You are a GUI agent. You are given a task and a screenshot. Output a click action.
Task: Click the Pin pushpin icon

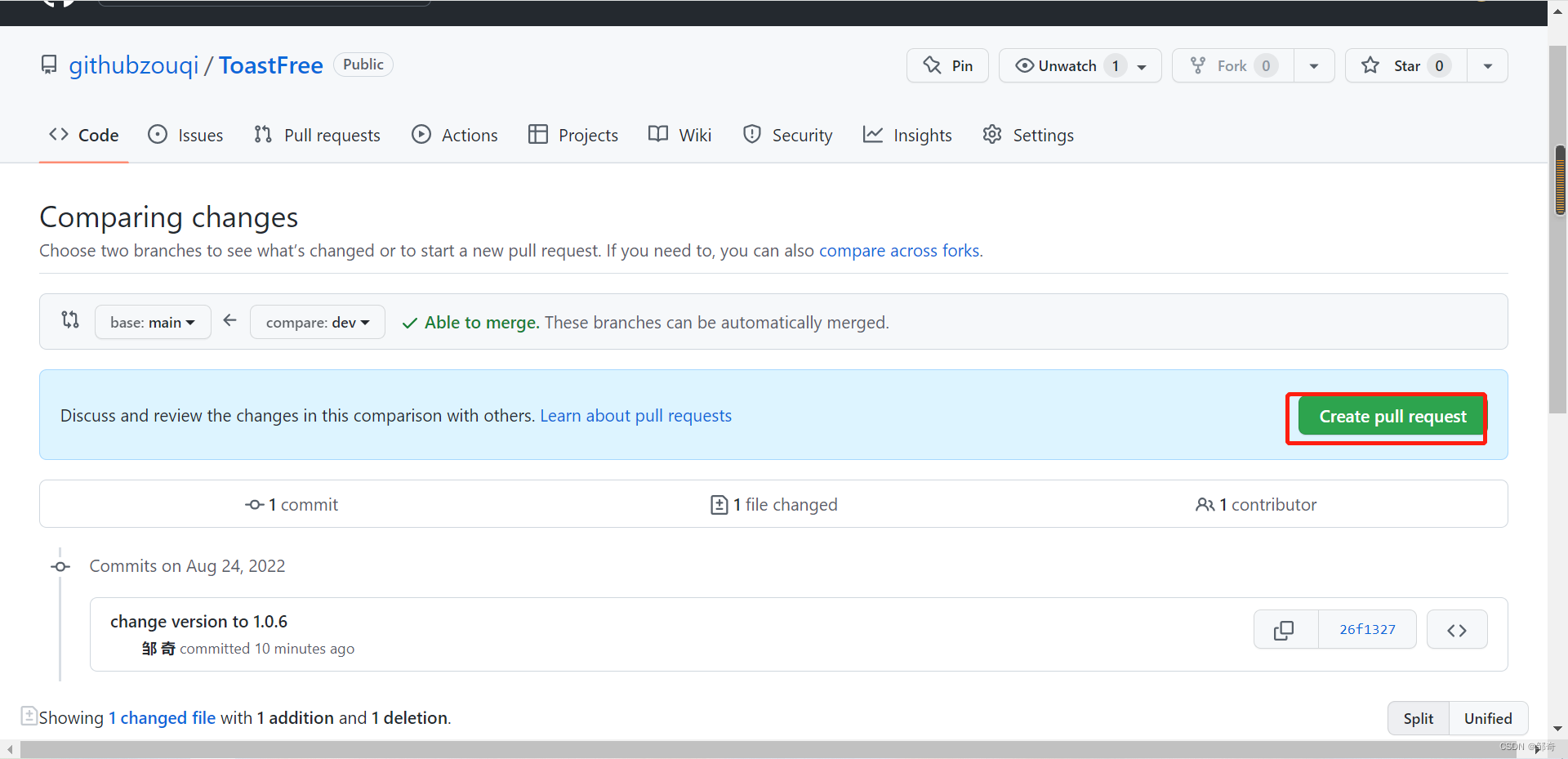click(x=933, y=65)
